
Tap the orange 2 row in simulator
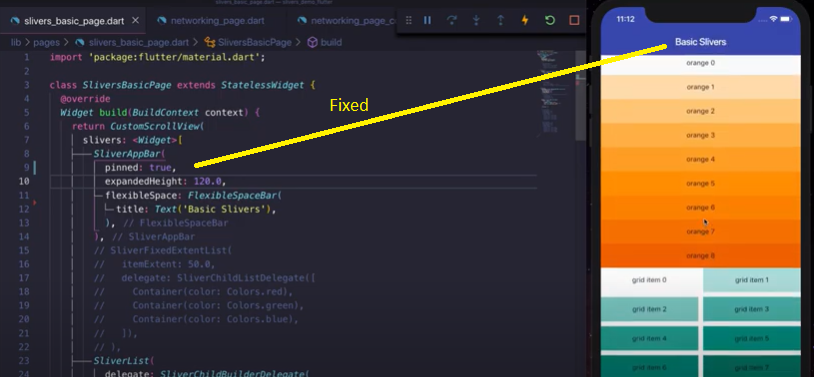pos(700,111)
